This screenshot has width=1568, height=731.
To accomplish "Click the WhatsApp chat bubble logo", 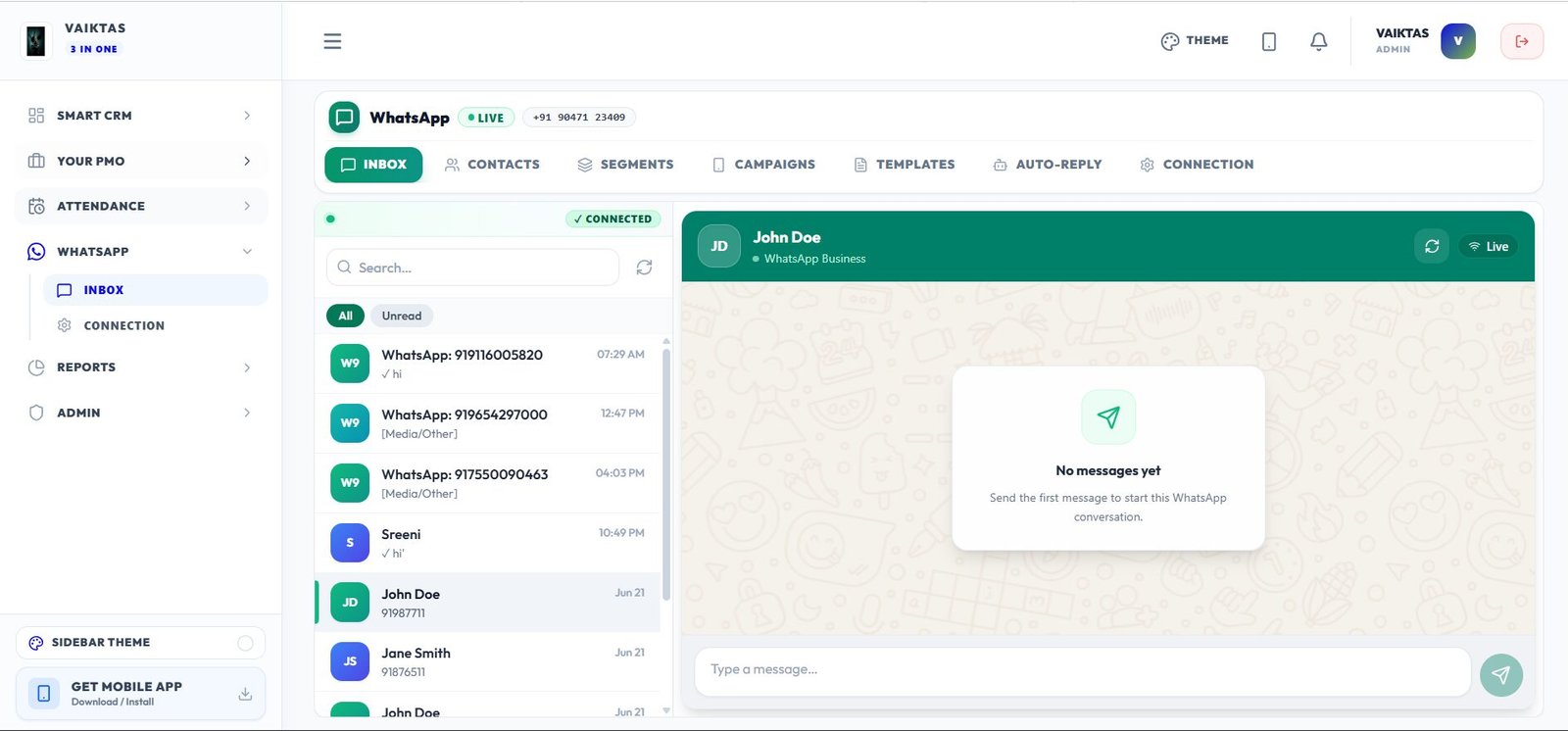I will point(344,118).
